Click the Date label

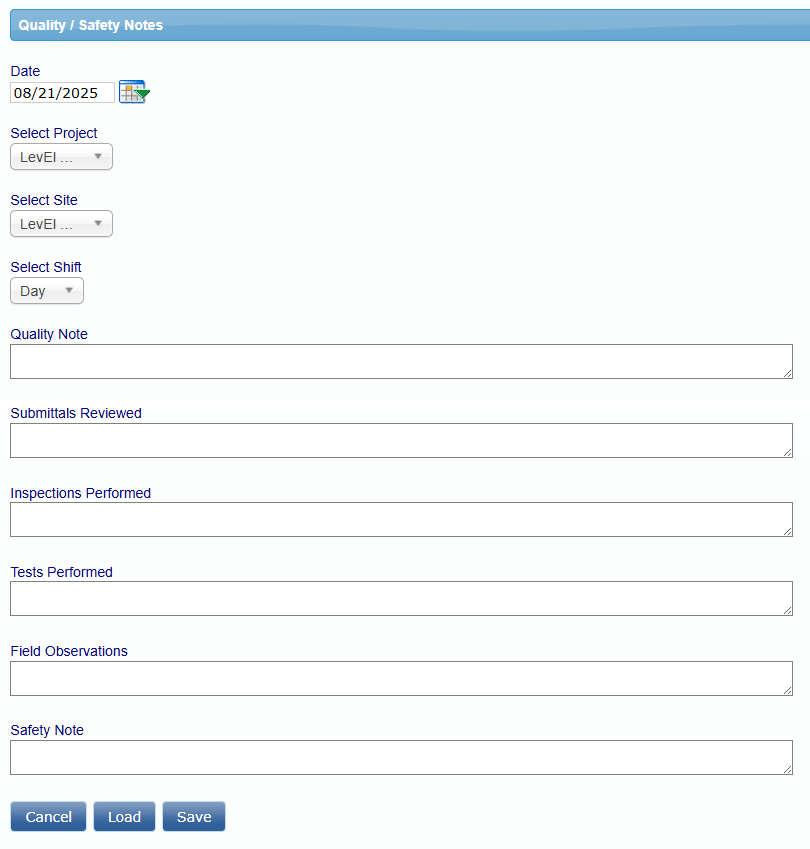pyautogui.click(x=25, y=71)
